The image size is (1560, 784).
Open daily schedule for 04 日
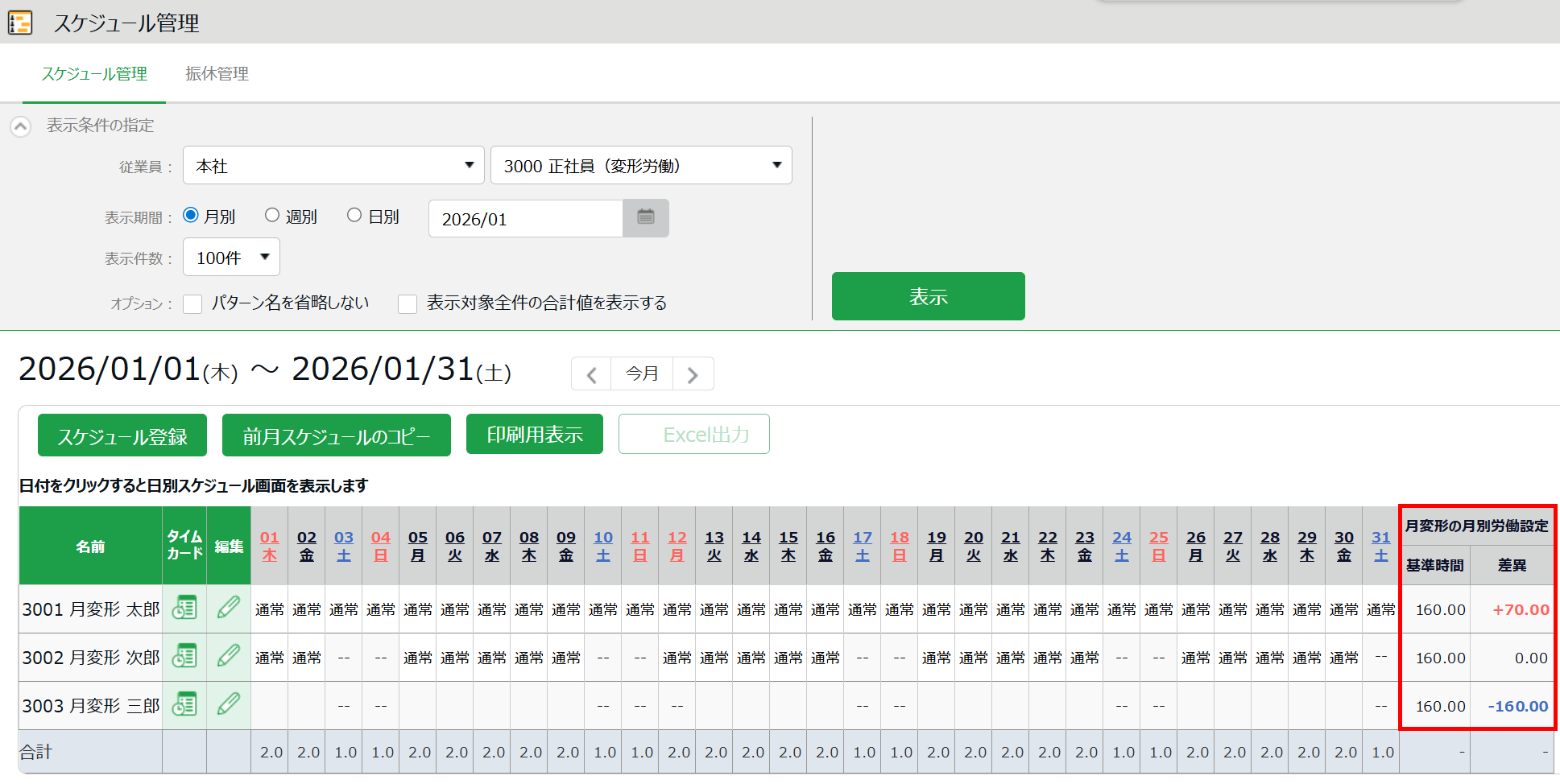coord(381,546)
